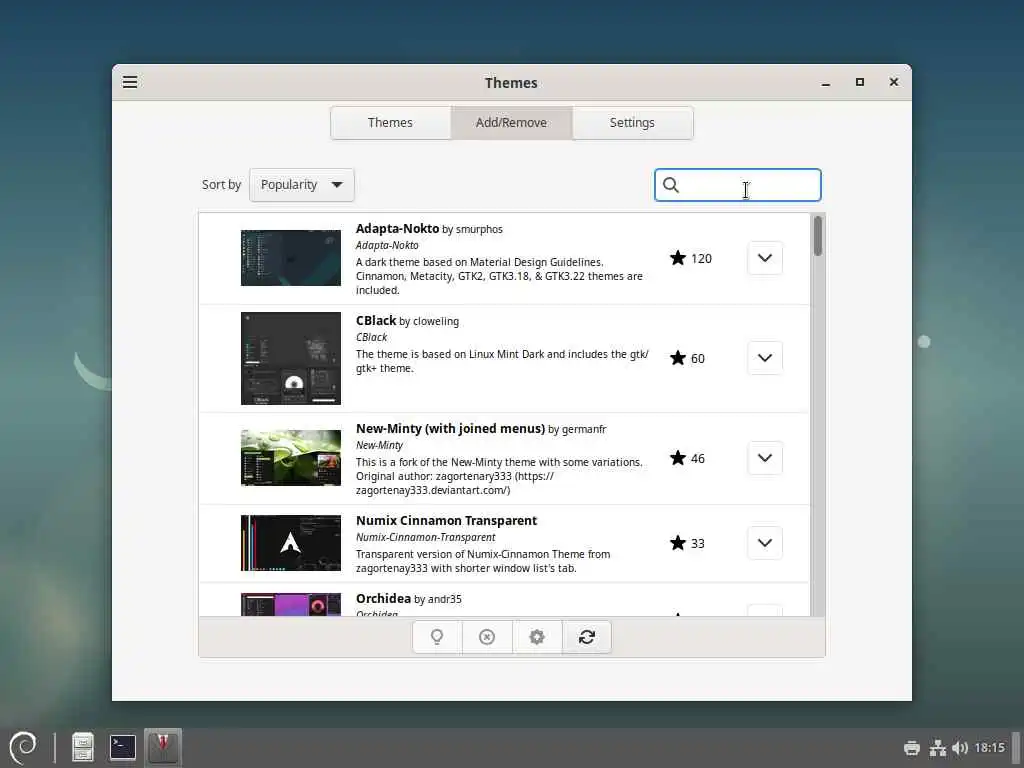Open the network tray icon
This screenshot has width=1024, height=768.
[938, 748]
